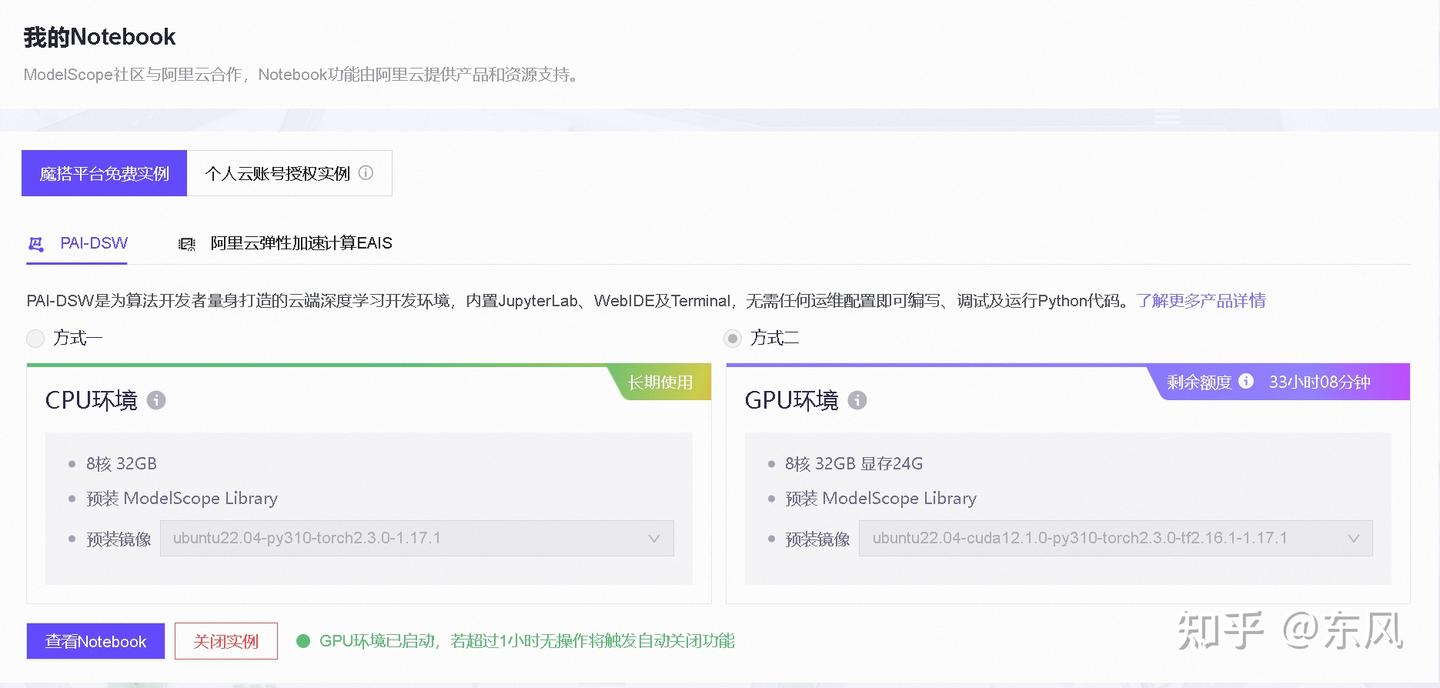Screen dimensions: 1440x688
Task: Toggle to 魔搭平台免费实例 option
Action: coord(103,172)
